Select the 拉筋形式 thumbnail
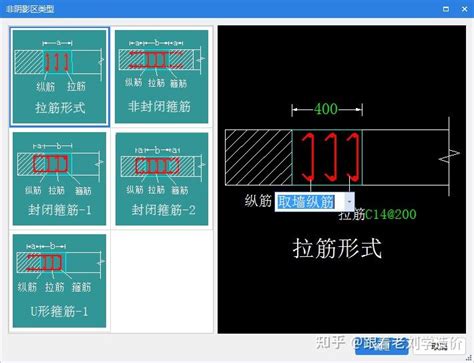The width and height of the screenshot is (474, 363). pos(60,77)
